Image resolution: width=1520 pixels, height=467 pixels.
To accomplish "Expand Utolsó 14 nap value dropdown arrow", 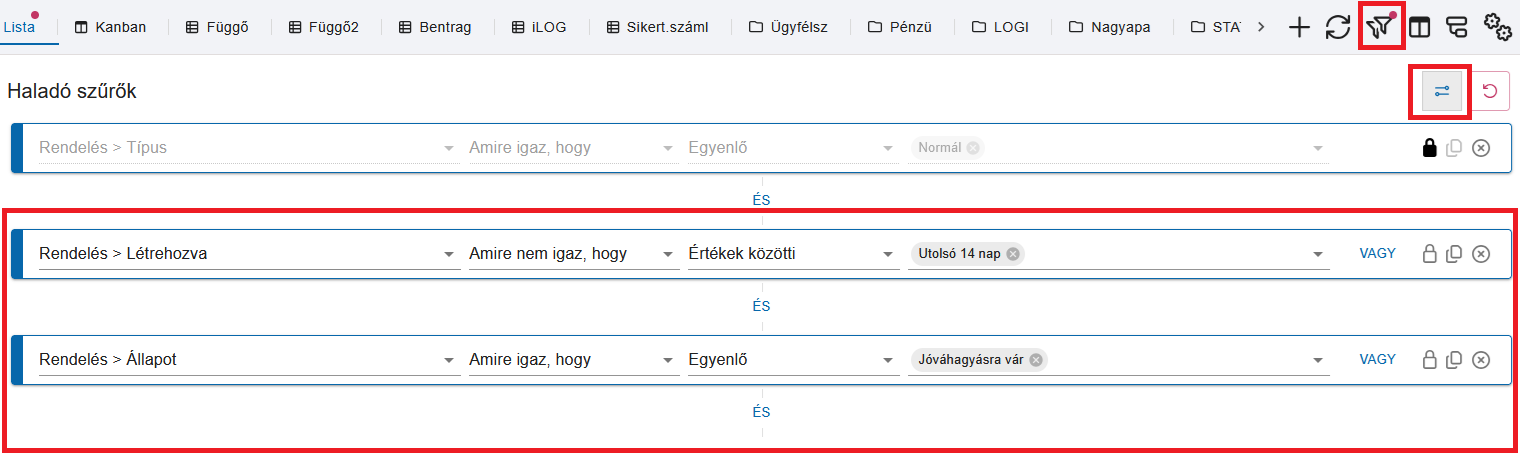I will 1317,254.
